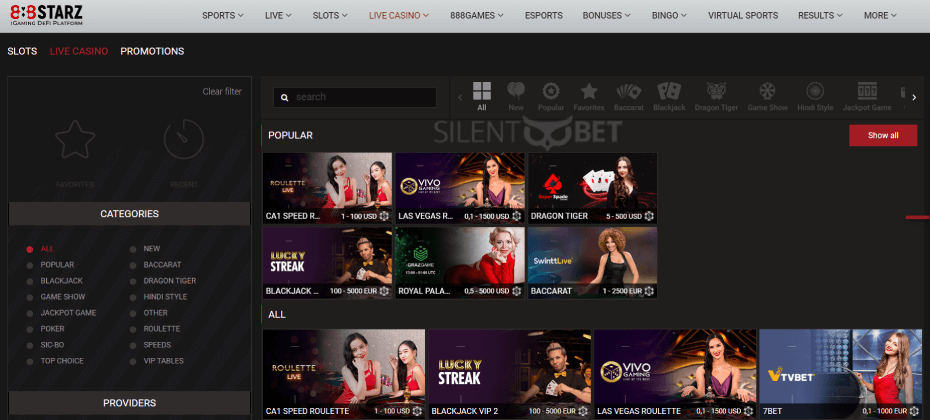Viewport: 930px width, 420px height.
Task: Click the Clear filter link
Action: [222, 91]
